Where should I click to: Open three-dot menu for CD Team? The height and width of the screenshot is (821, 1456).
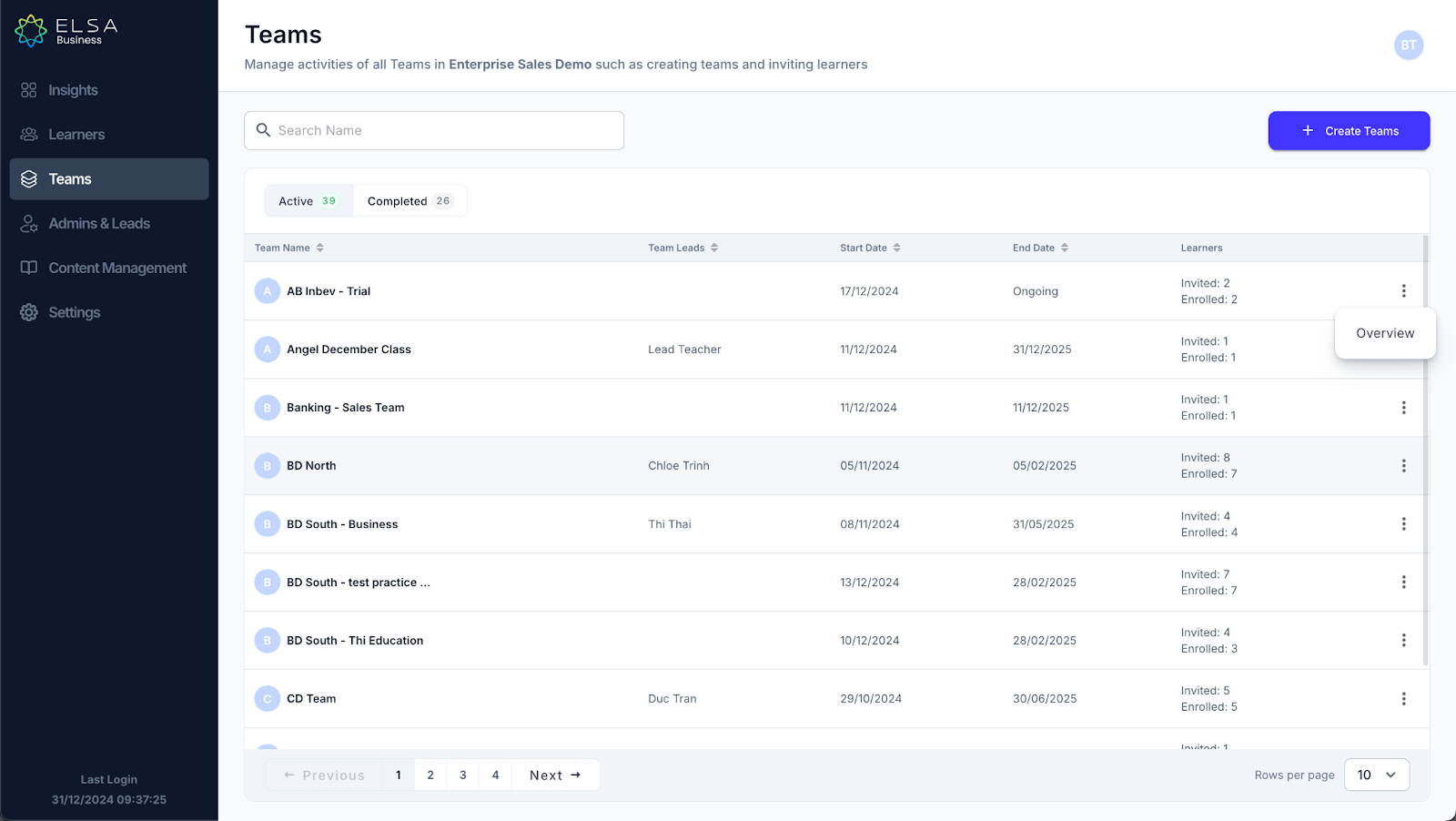(x=1403, y=699)
